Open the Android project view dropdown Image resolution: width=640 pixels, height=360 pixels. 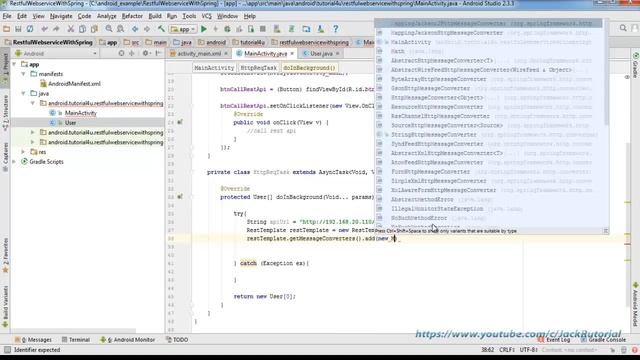pyautogui.click(x=55, y=53)
